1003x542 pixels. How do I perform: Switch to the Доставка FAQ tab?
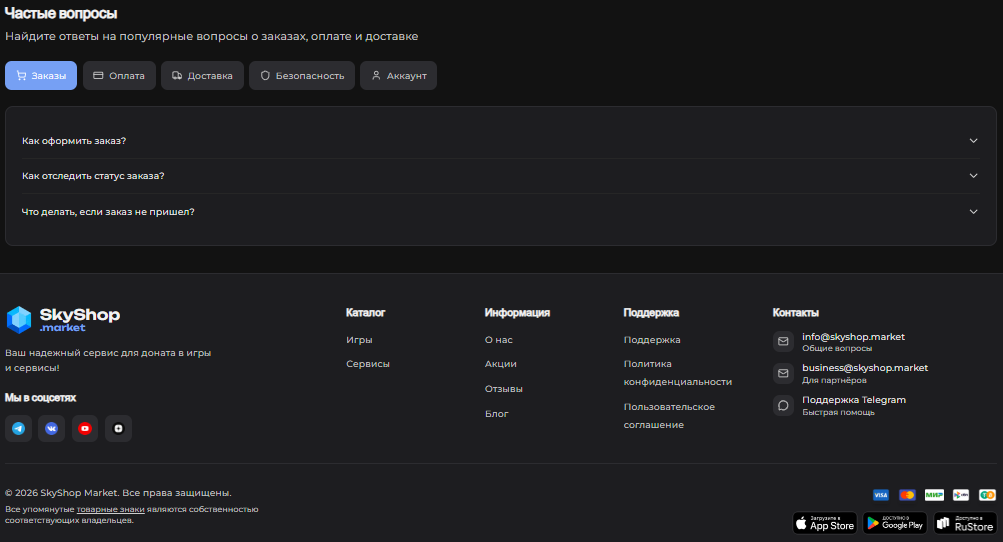[203, 76]
